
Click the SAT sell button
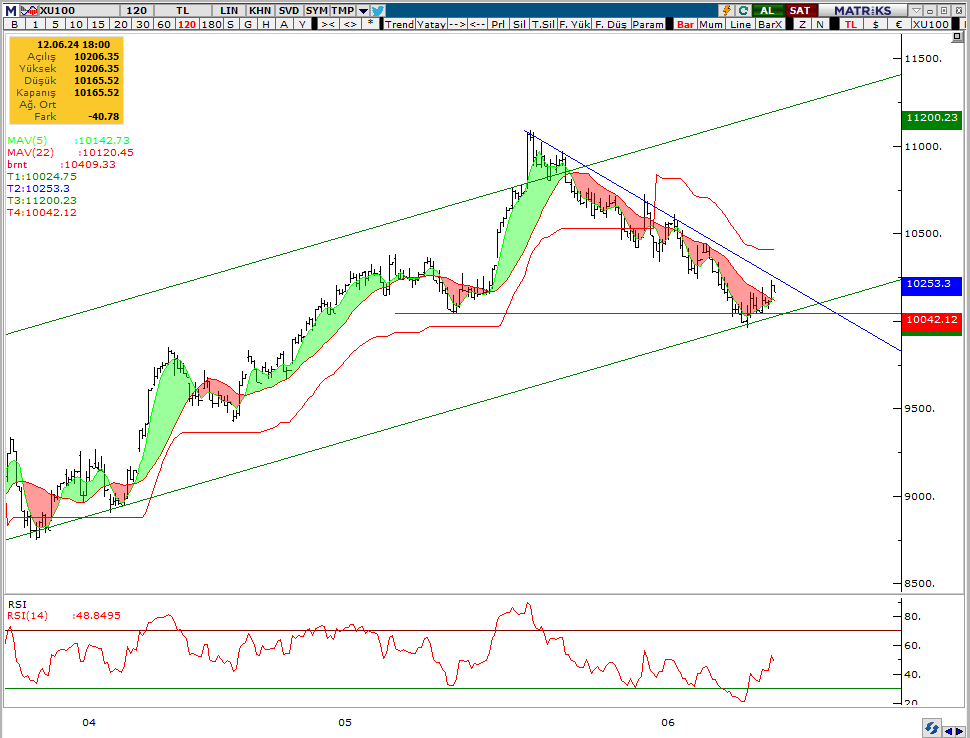(x=800, y=11)
